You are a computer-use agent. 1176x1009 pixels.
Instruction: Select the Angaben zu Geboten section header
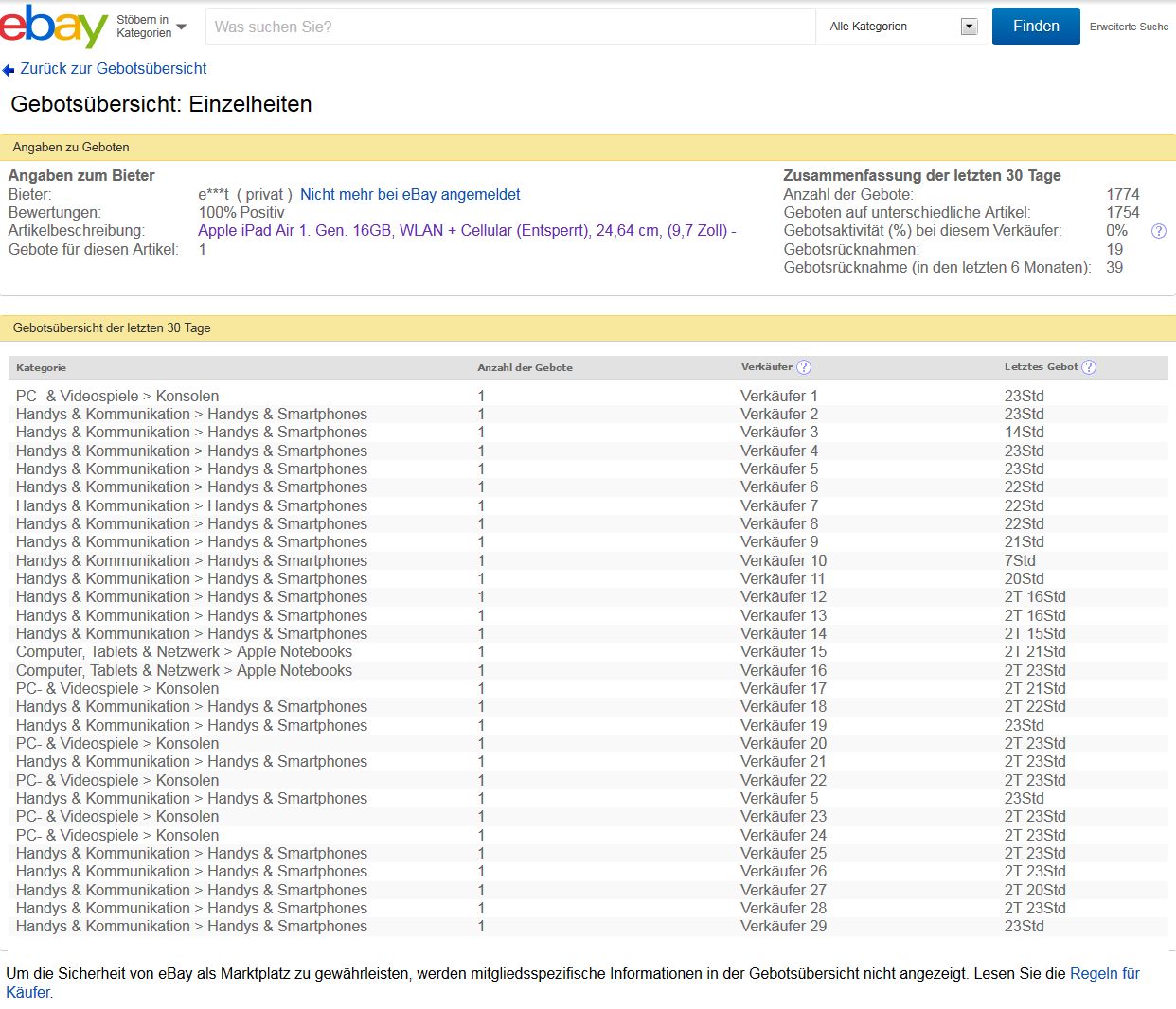click(71, 147)
